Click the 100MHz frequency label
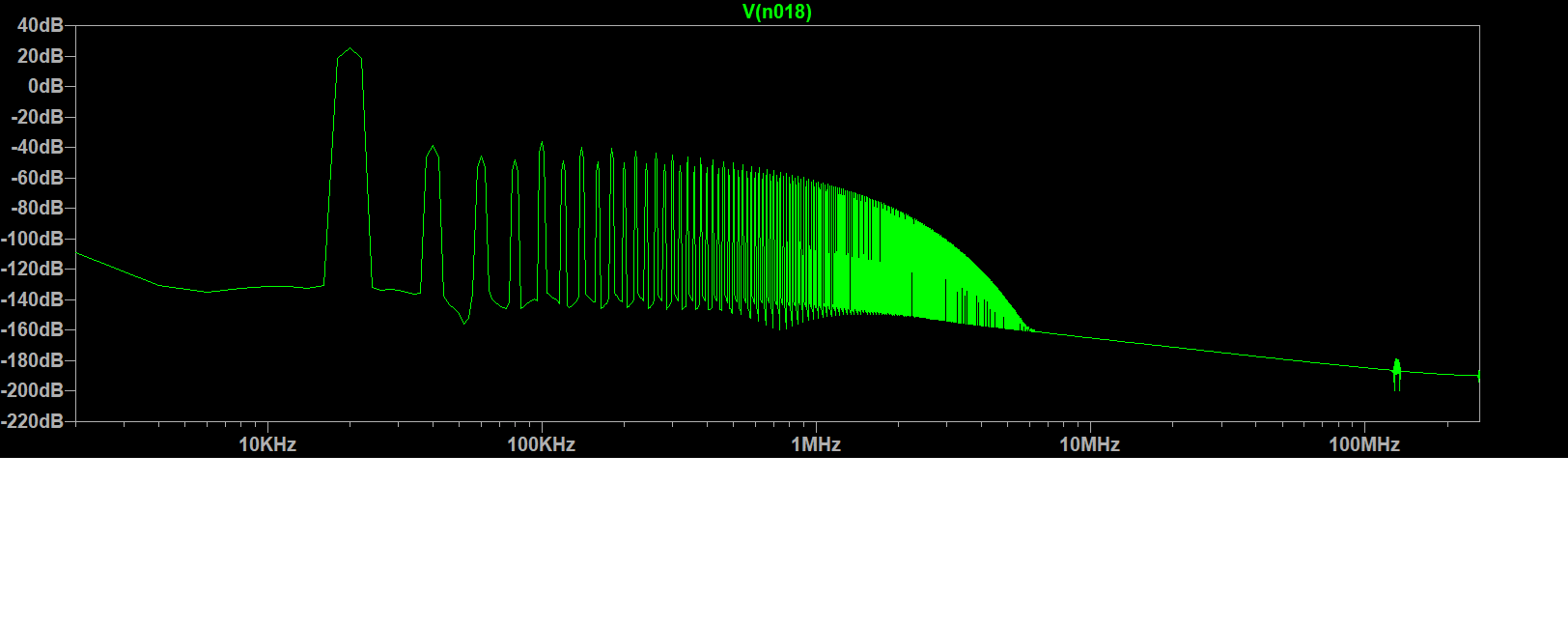1568x626 pixels. 1364,444
